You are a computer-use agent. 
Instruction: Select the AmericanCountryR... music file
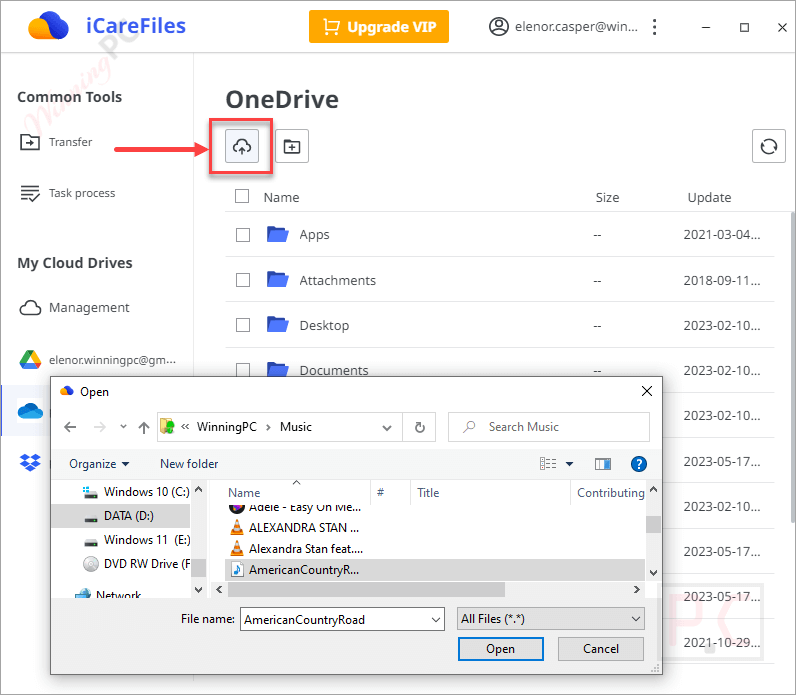pos(435,570)
